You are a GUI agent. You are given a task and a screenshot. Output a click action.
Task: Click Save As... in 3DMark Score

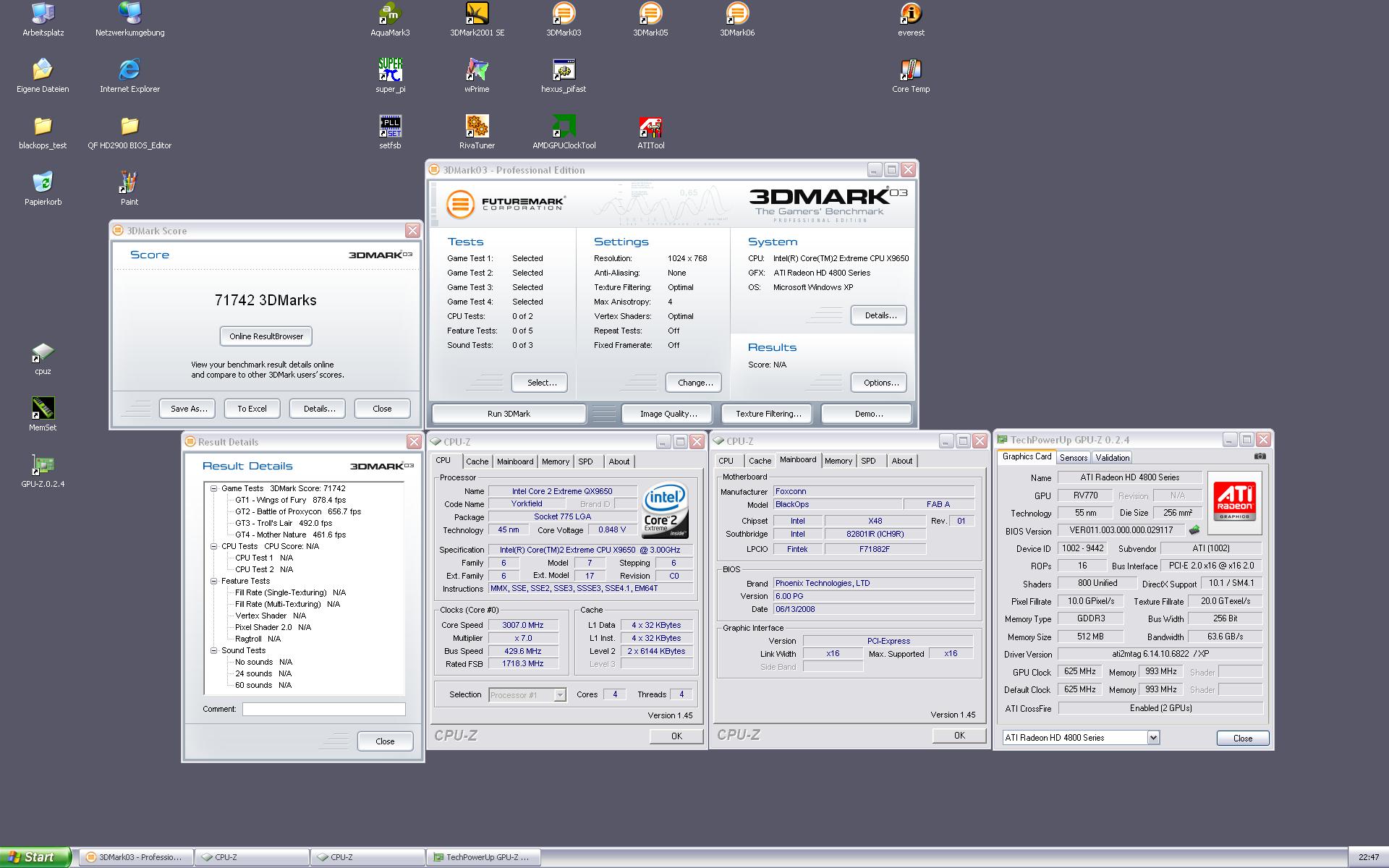point(189,409)
